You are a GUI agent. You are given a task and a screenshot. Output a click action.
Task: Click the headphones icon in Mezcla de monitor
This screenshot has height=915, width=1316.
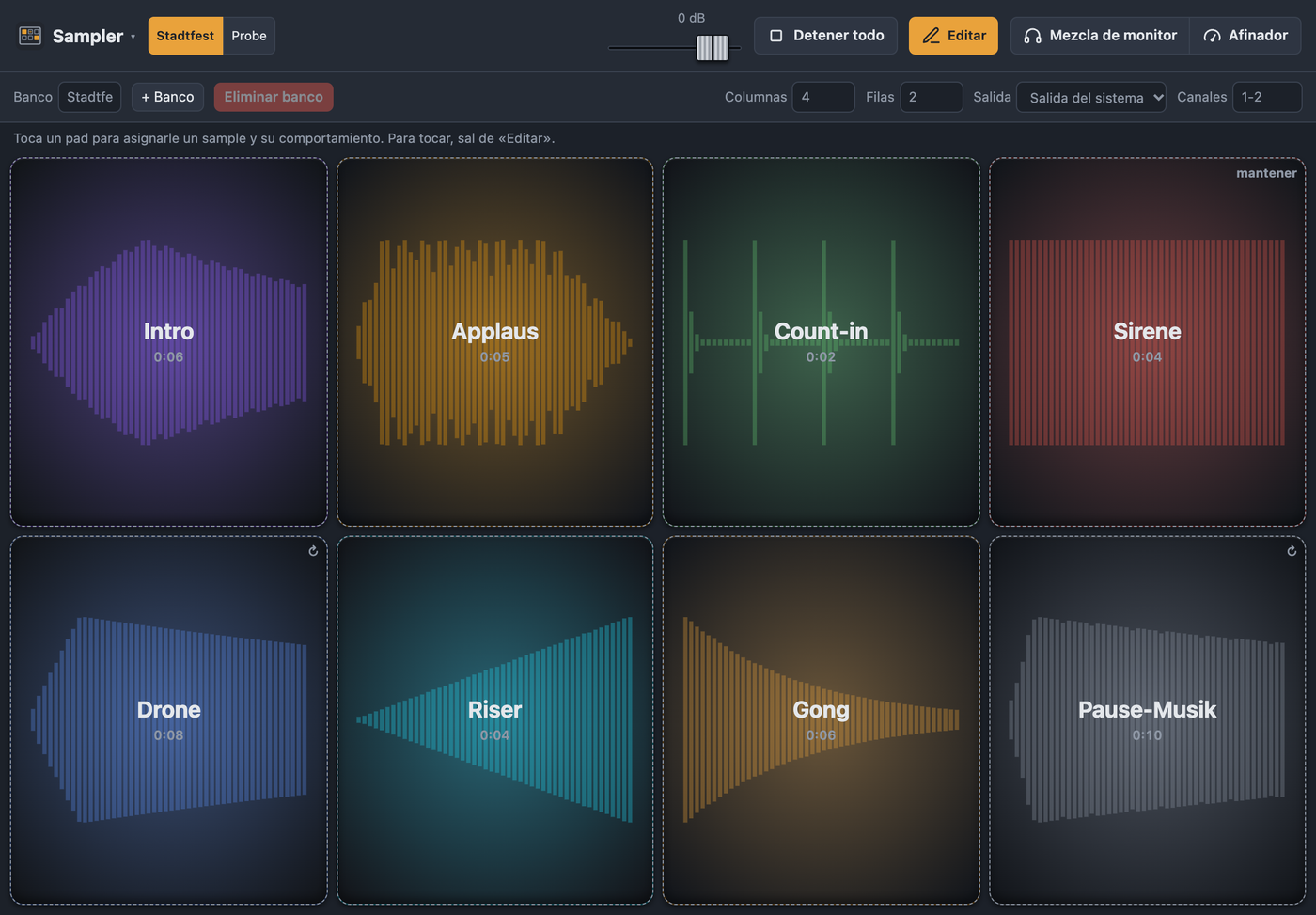[x=1032, y=36]
